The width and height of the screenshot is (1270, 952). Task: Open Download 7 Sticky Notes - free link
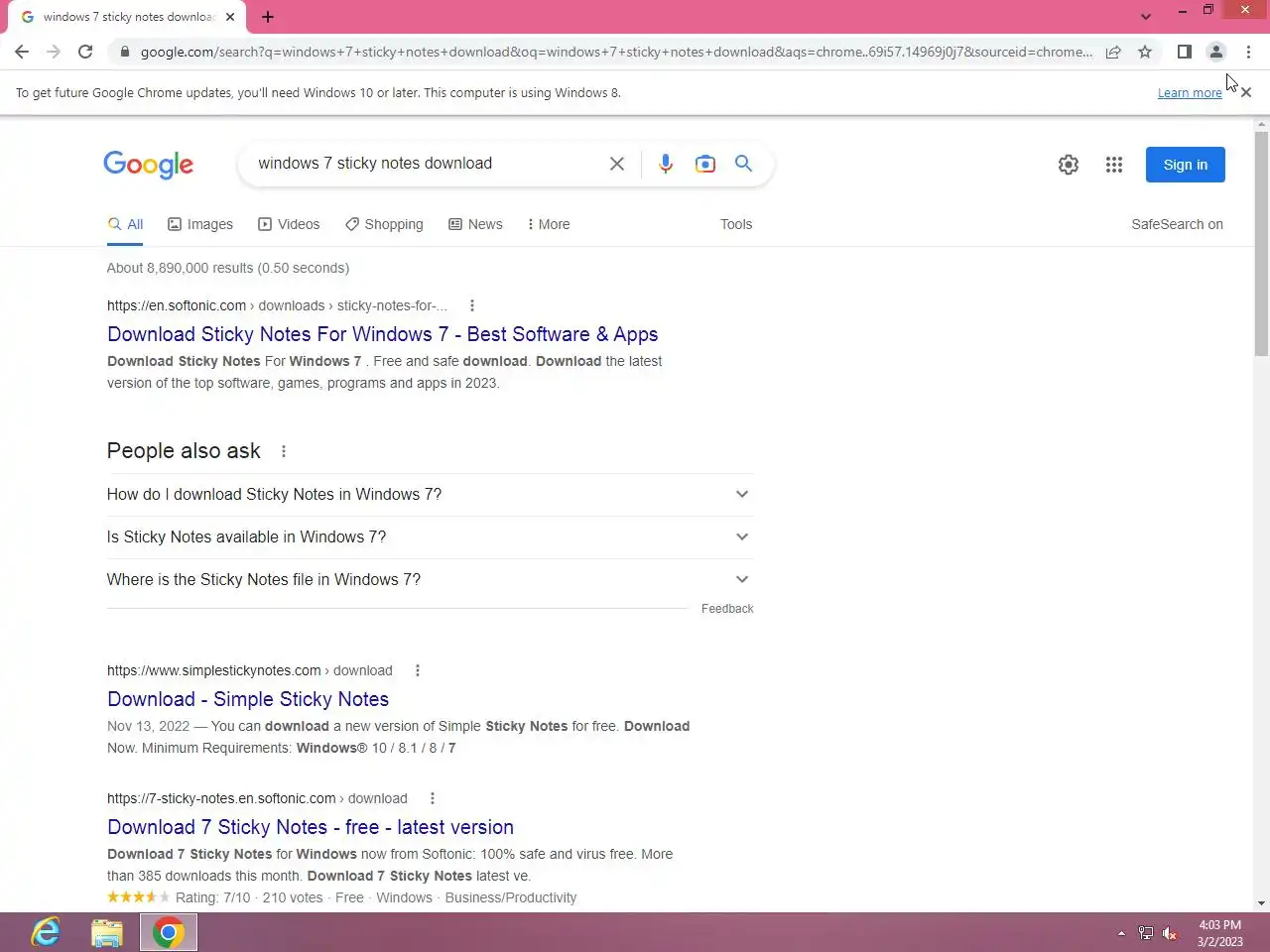coord(311,827)
